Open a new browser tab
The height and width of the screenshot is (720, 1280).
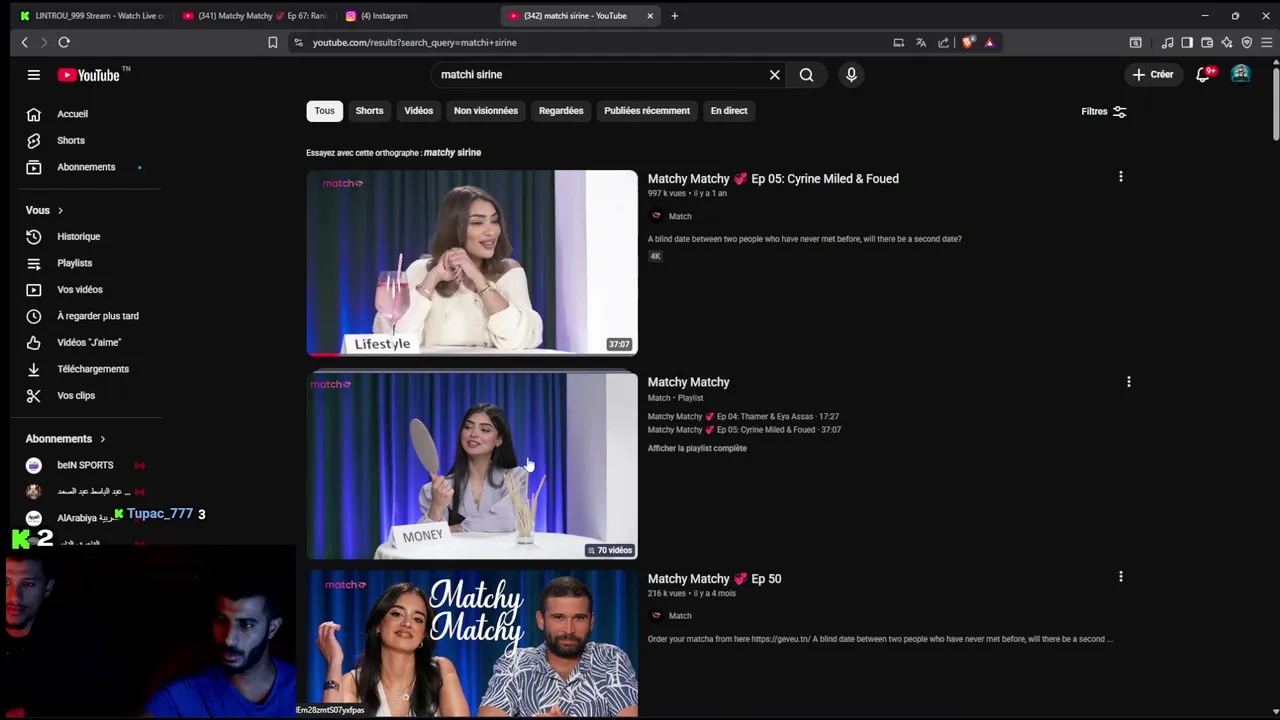[x=674, y=16]
